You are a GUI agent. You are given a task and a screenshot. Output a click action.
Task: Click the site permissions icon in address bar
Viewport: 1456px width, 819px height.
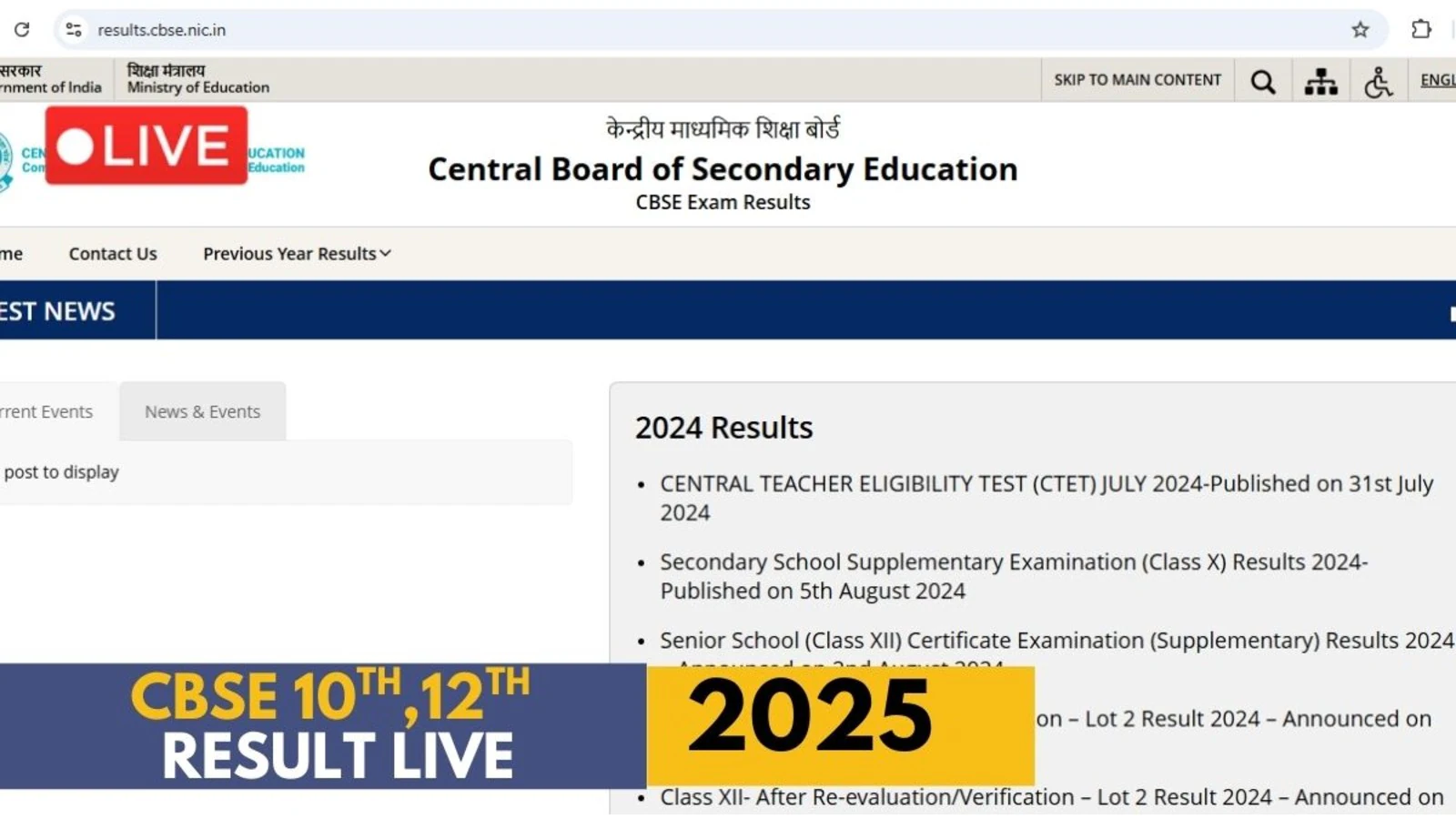pos(73,29)
